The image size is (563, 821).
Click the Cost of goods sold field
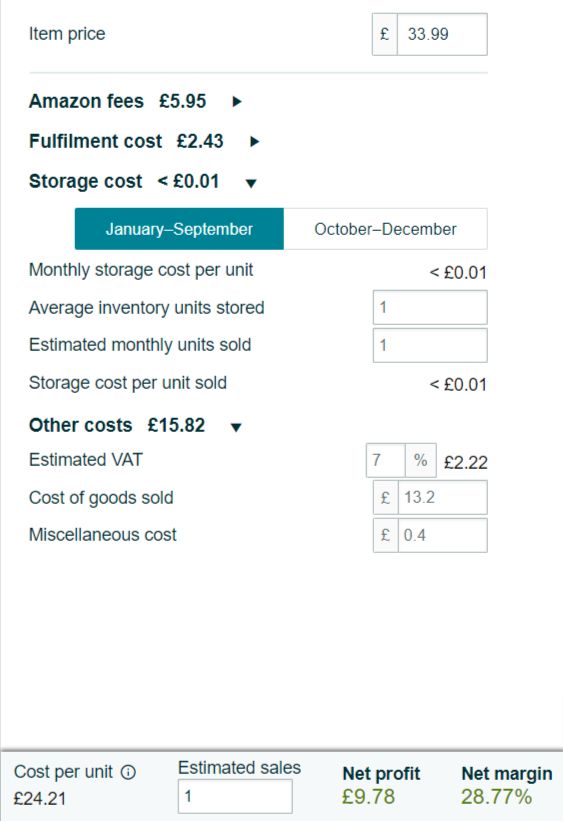point(443,497)
